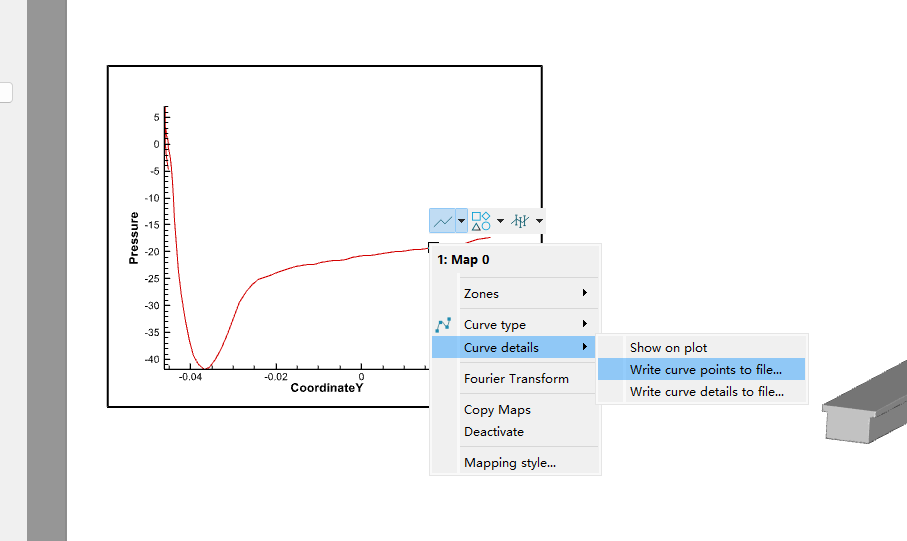
Task: Choose Write curve details to file
Action: pyautogui.click(x=706, y=392)
